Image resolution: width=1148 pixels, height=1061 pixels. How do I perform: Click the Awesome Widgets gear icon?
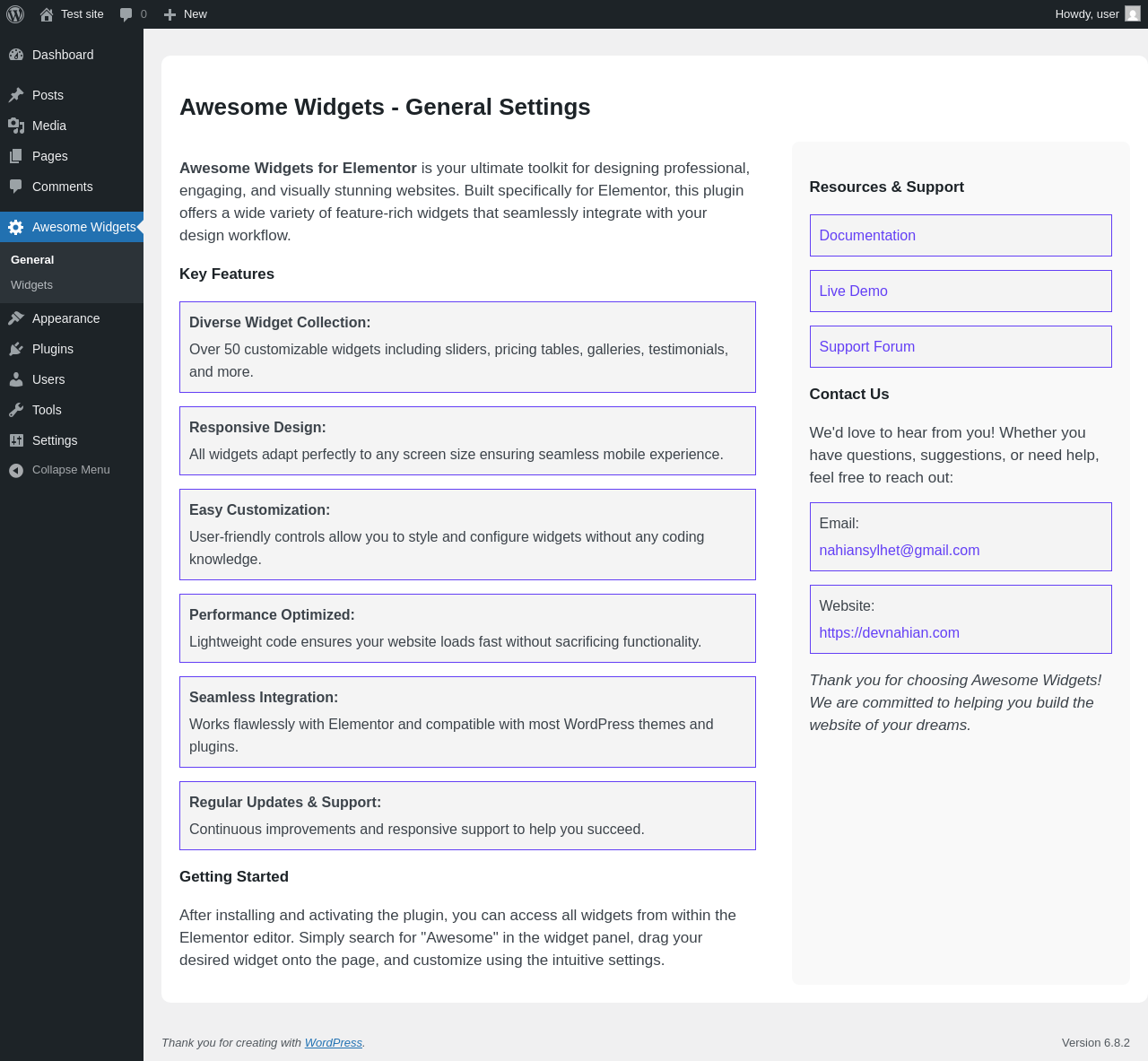(x=16, y=227)
